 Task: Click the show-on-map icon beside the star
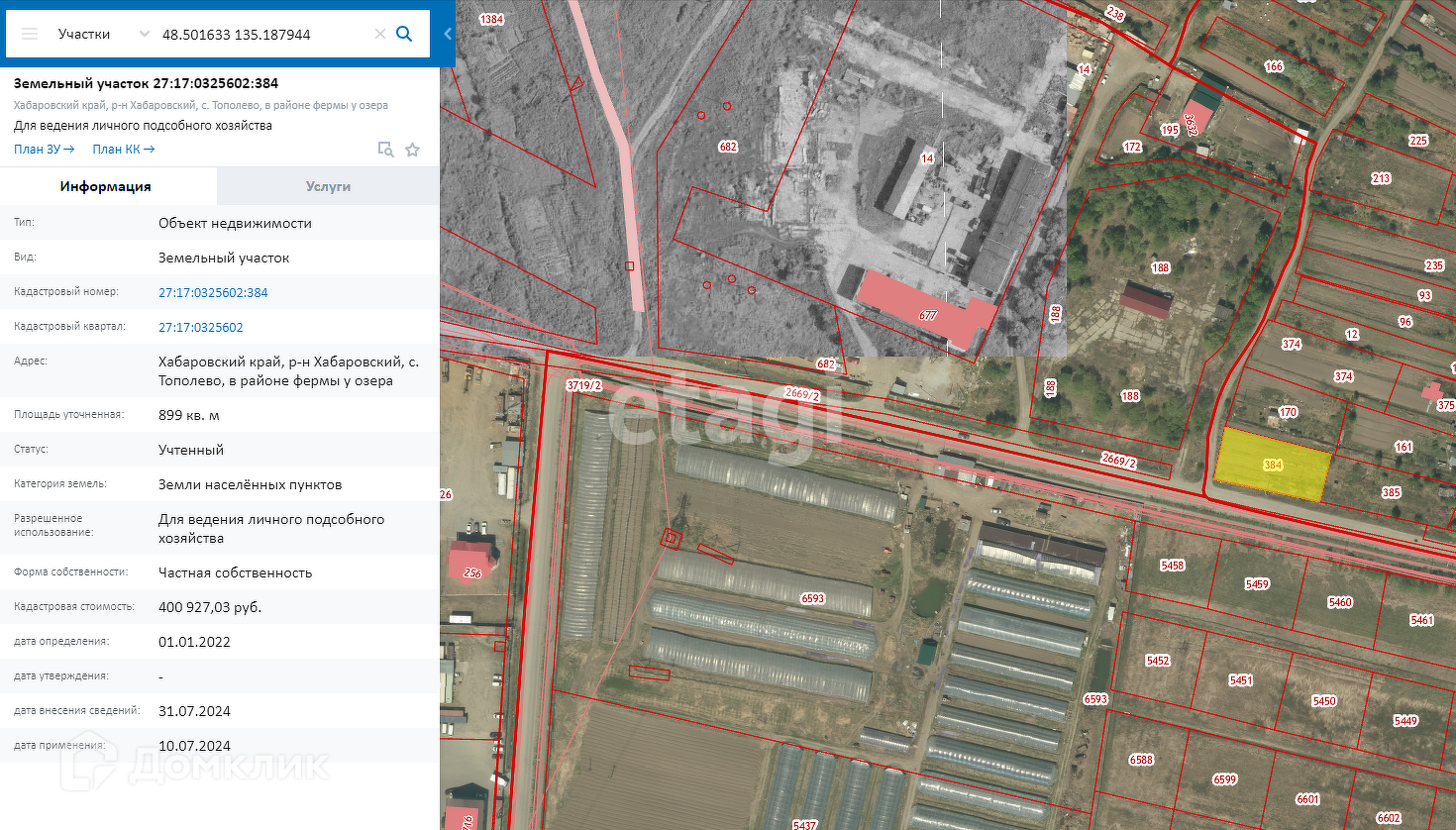click(385, 150)
